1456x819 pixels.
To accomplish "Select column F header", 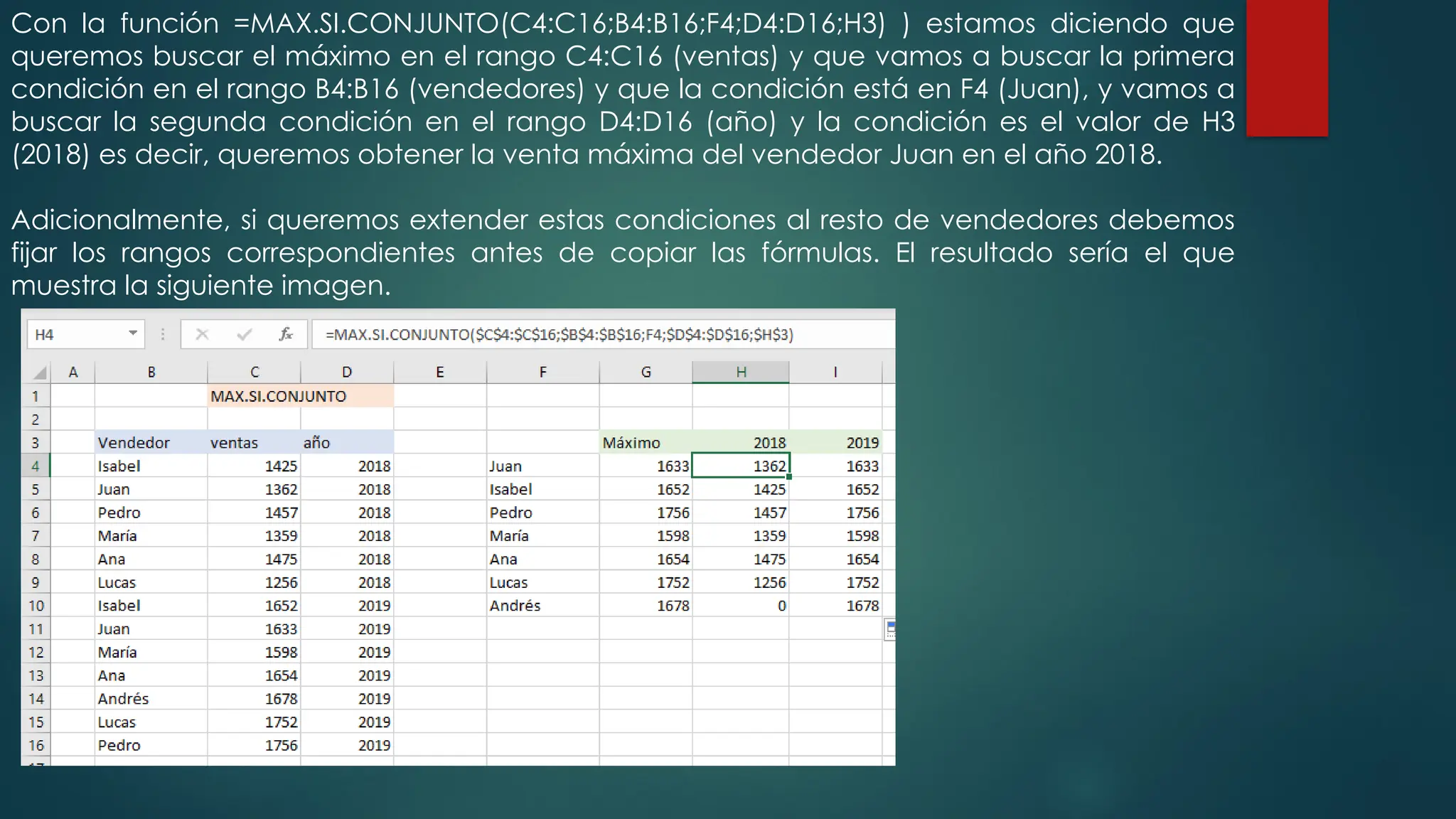I will point(543,372).
